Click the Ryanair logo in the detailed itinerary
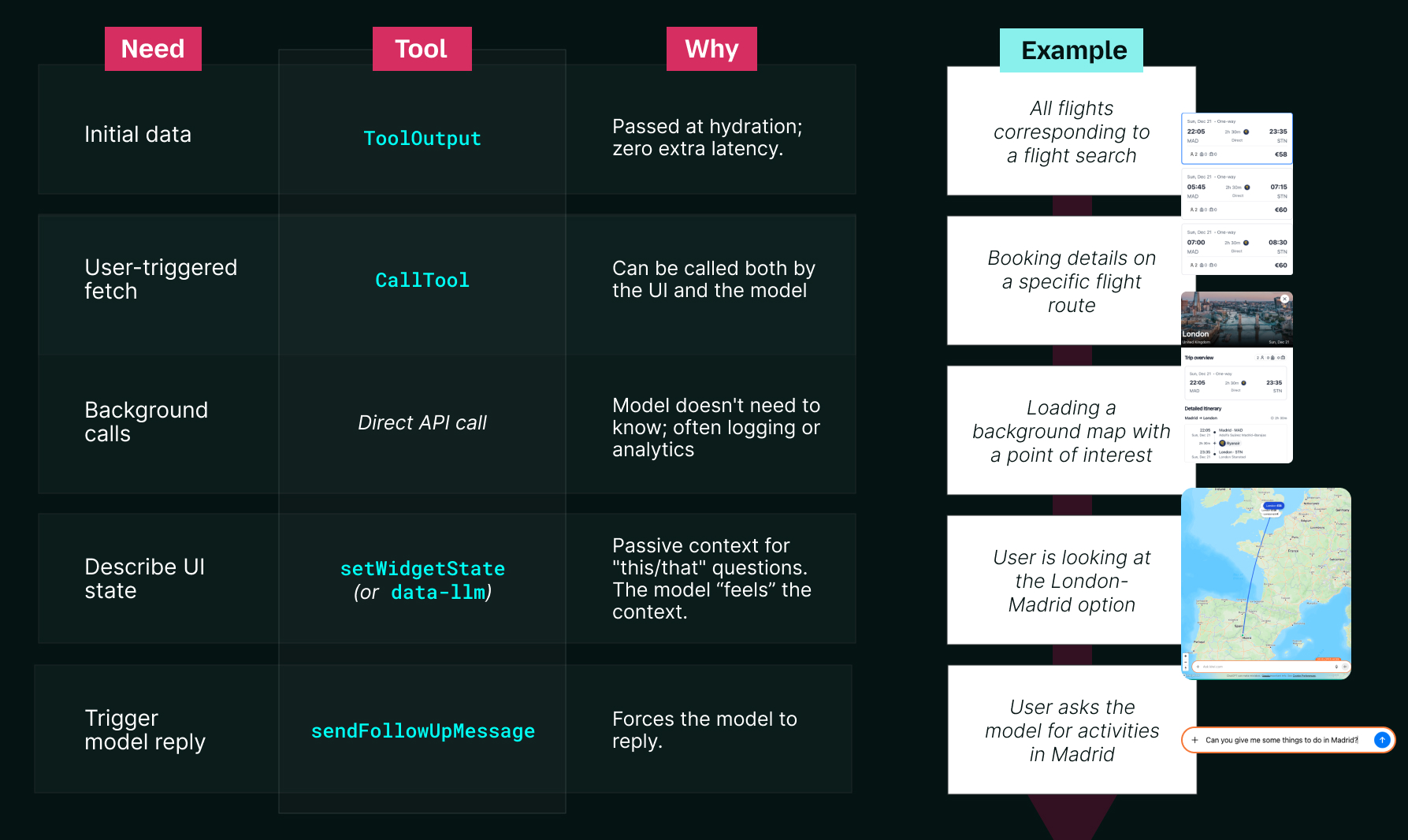This screenshot has width=1408, height=840. tap(1222, 444)
